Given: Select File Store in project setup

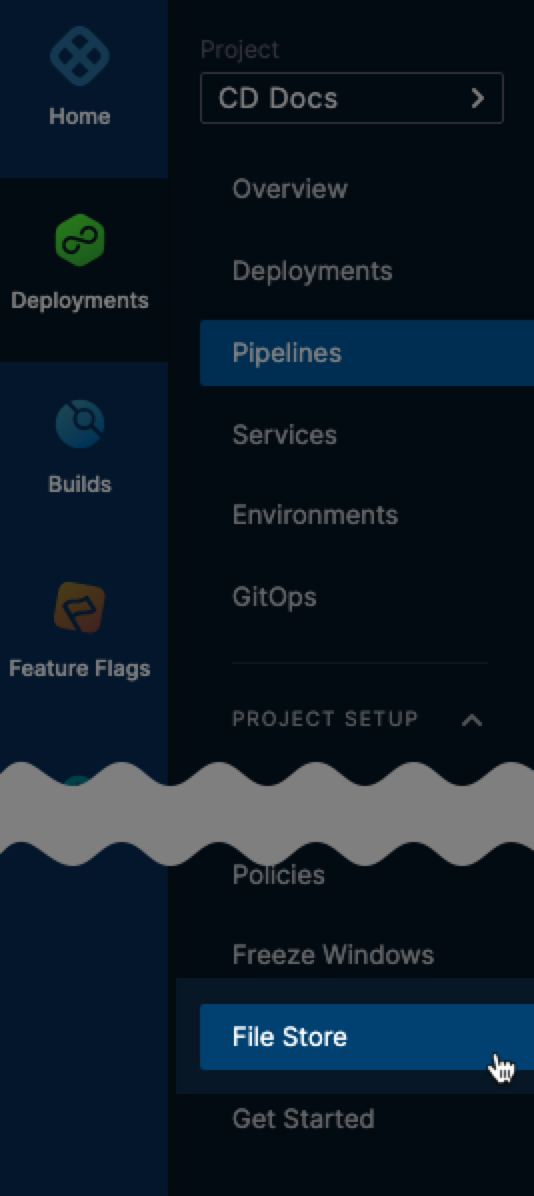Looking at the screenshot, I should pyautogui.click(x=367, y=1037).
